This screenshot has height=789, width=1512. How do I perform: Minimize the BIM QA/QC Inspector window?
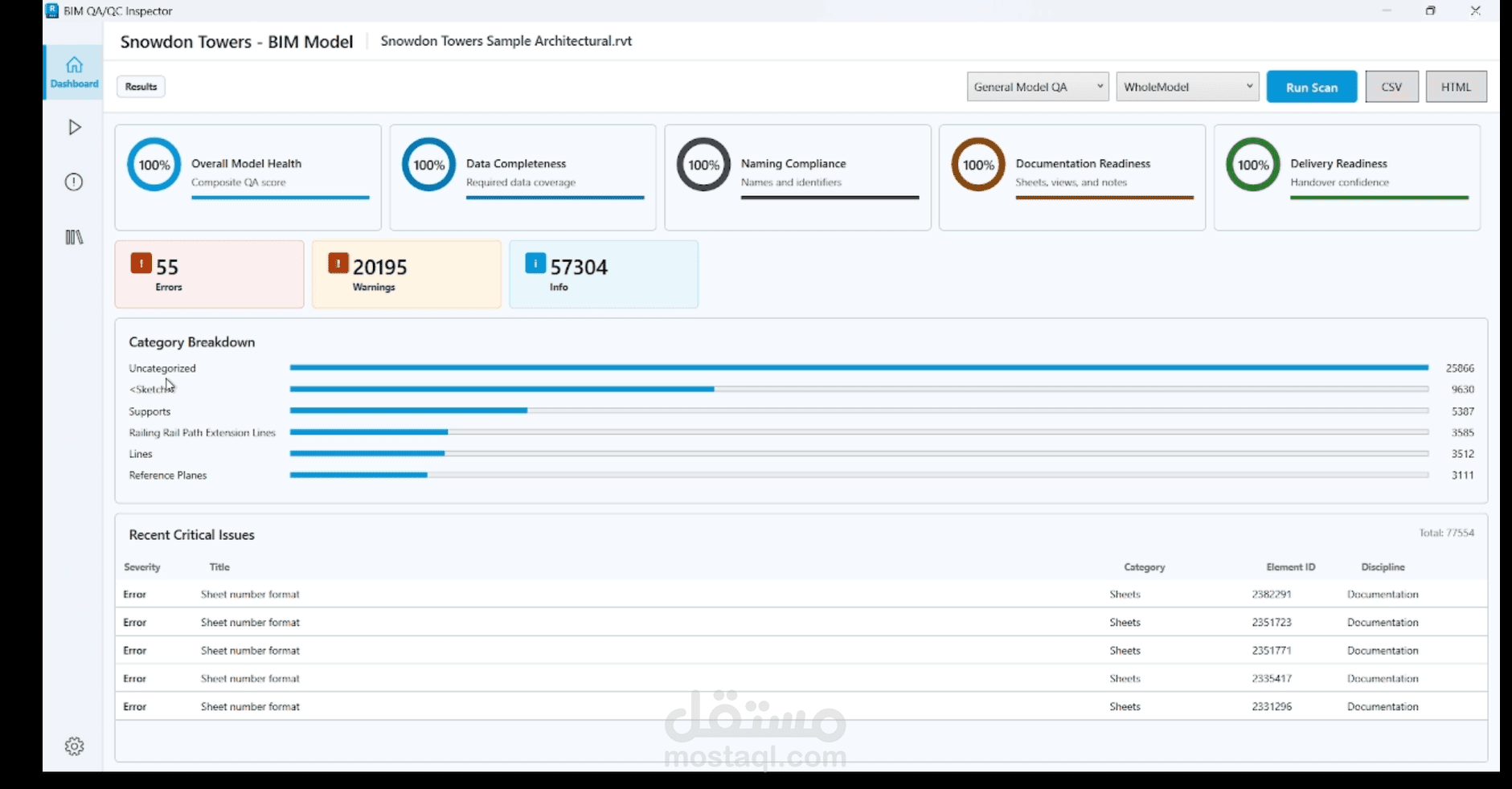coord(1387,10)
